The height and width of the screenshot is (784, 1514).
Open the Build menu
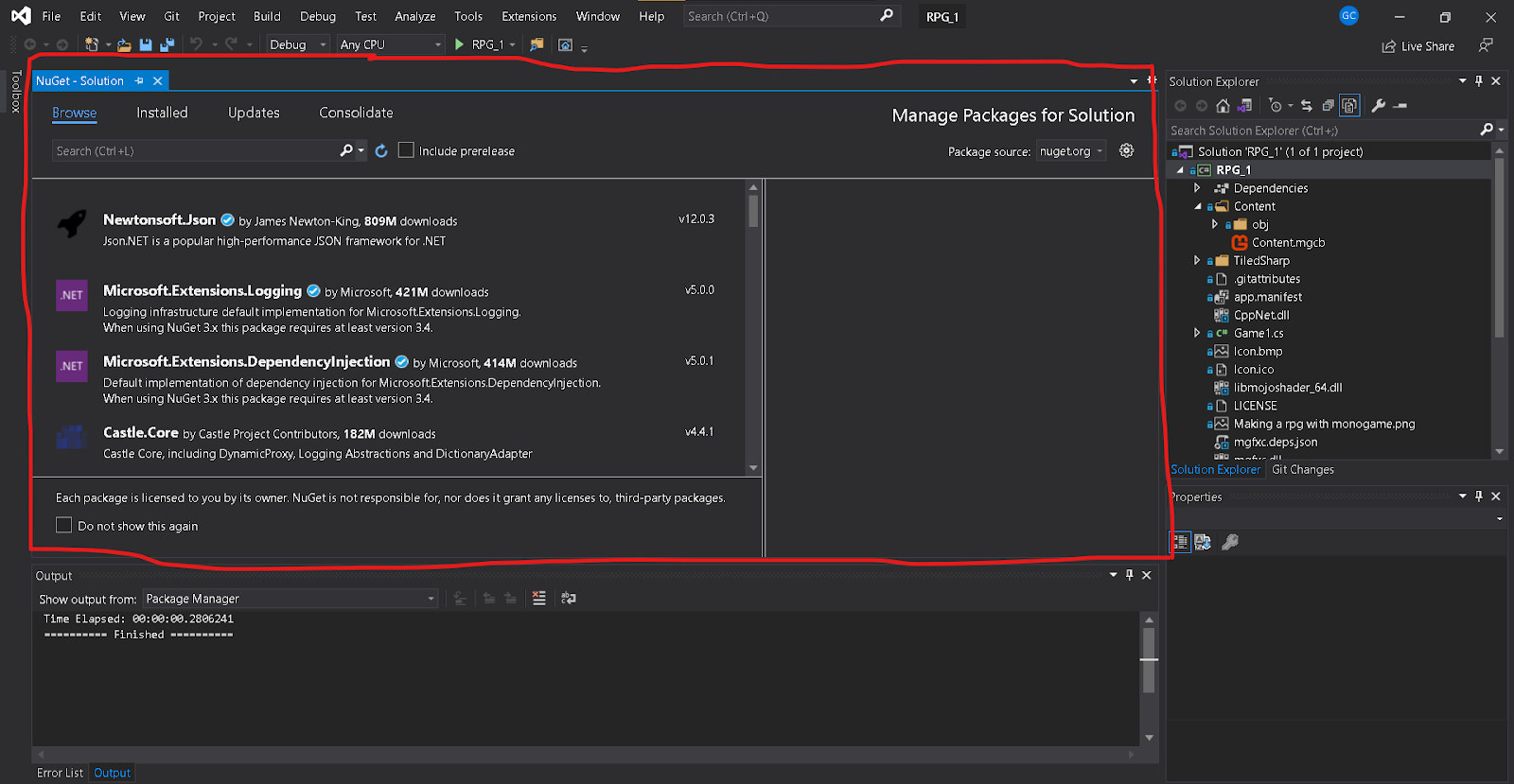click(267, 16)
